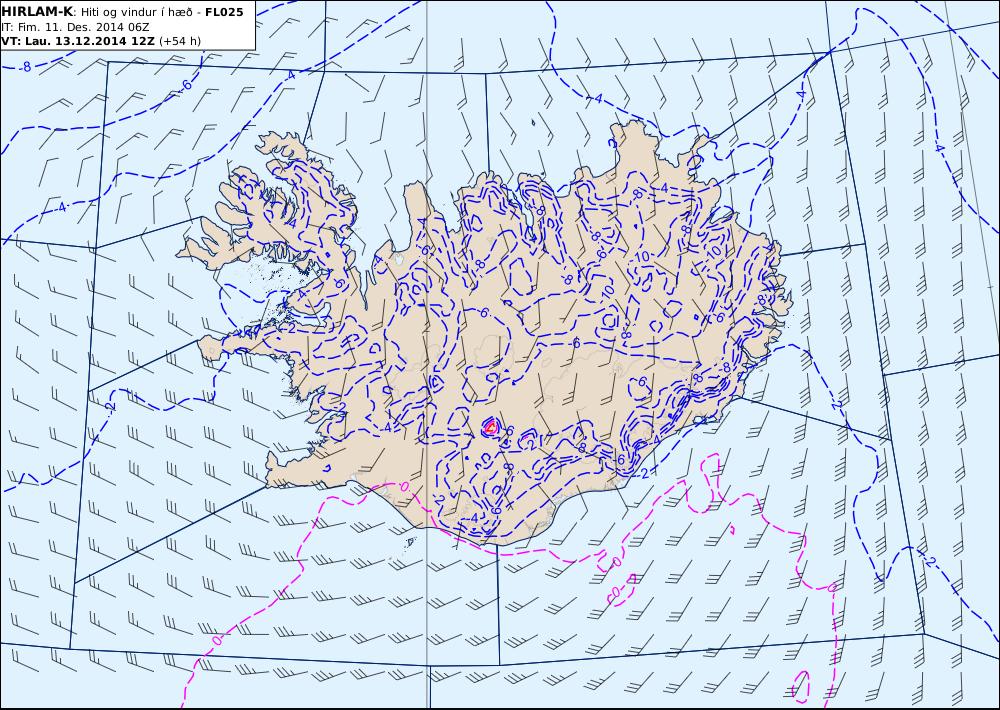
Task: Click the "FL025" flight level label
Action: click(224, 12)
